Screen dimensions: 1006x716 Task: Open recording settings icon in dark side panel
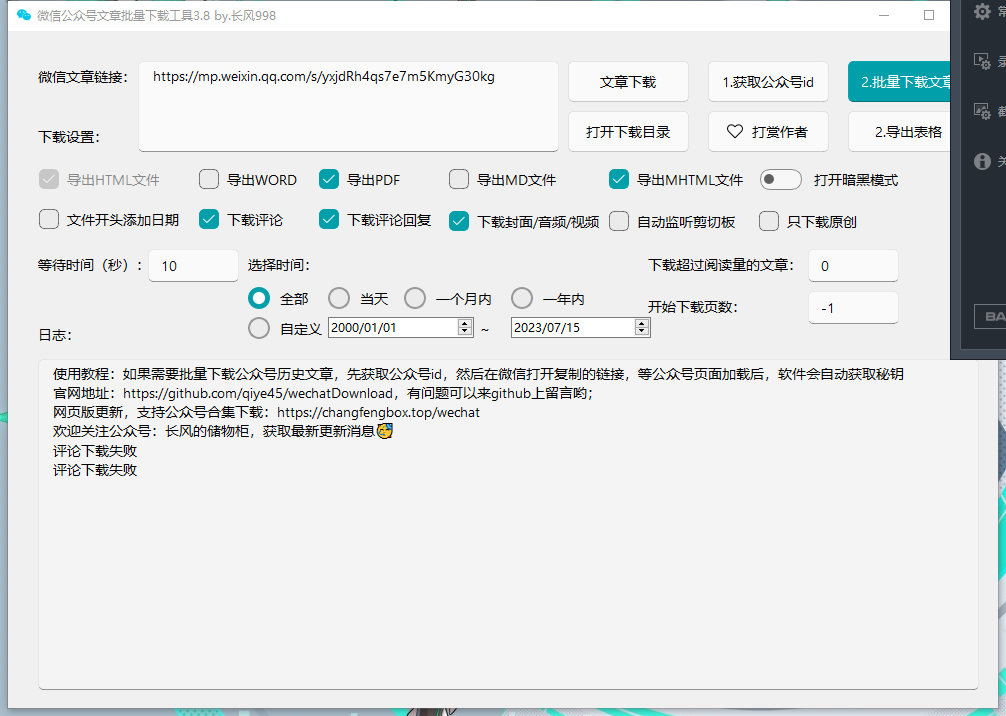982,61
